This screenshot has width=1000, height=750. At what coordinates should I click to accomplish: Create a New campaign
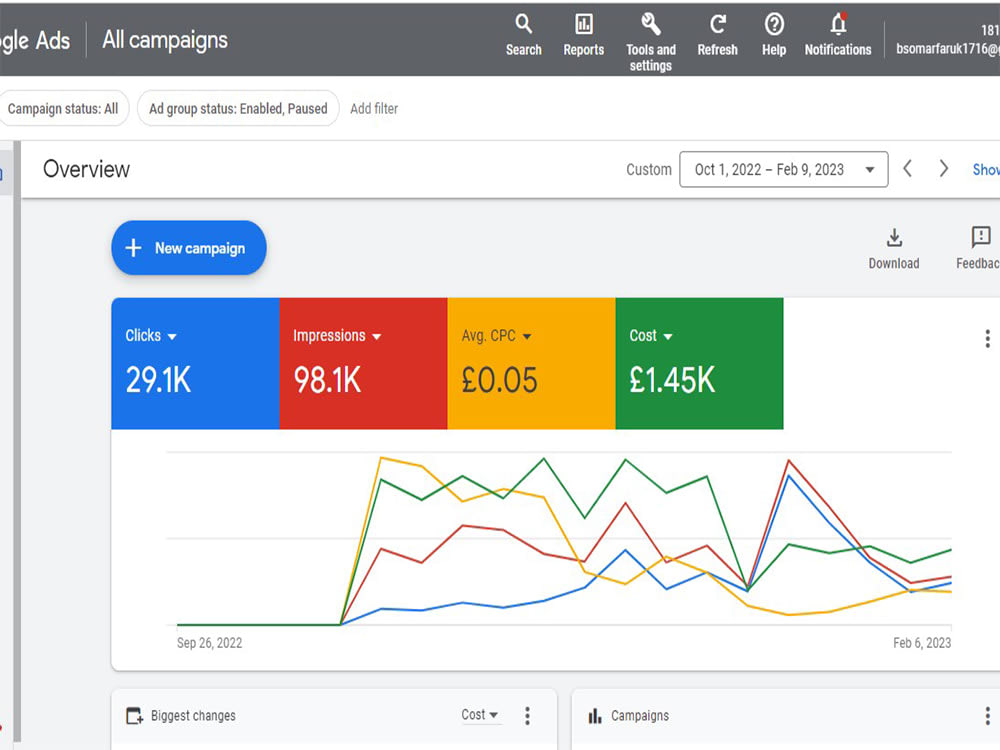189,248
